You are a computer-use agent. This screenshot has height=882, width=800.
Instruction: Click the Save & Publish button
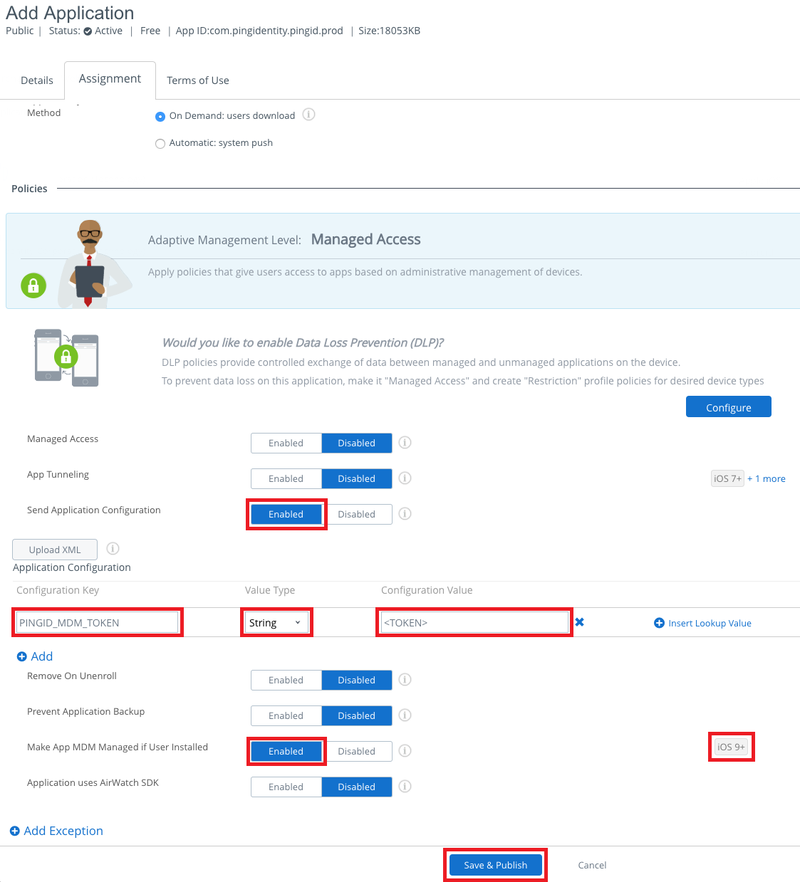click(x=495, y=865)
